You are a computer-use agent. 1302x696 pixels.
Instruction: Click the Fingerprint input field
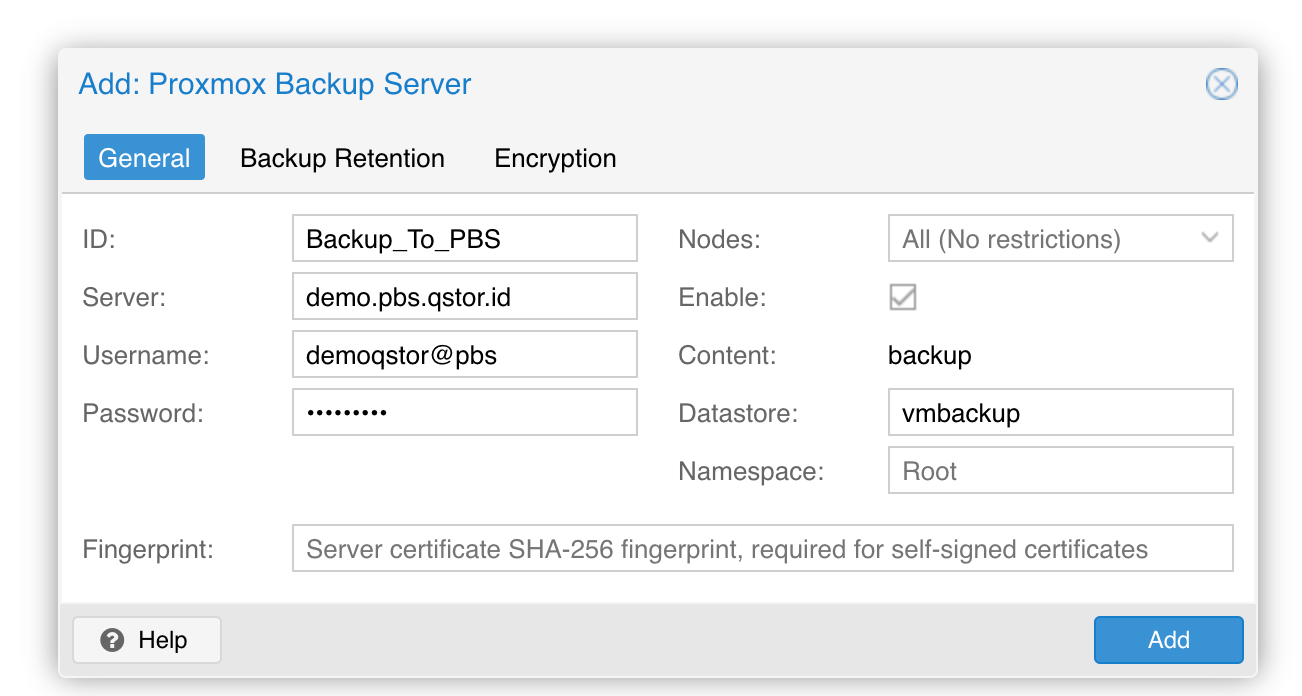pos(763,549)
